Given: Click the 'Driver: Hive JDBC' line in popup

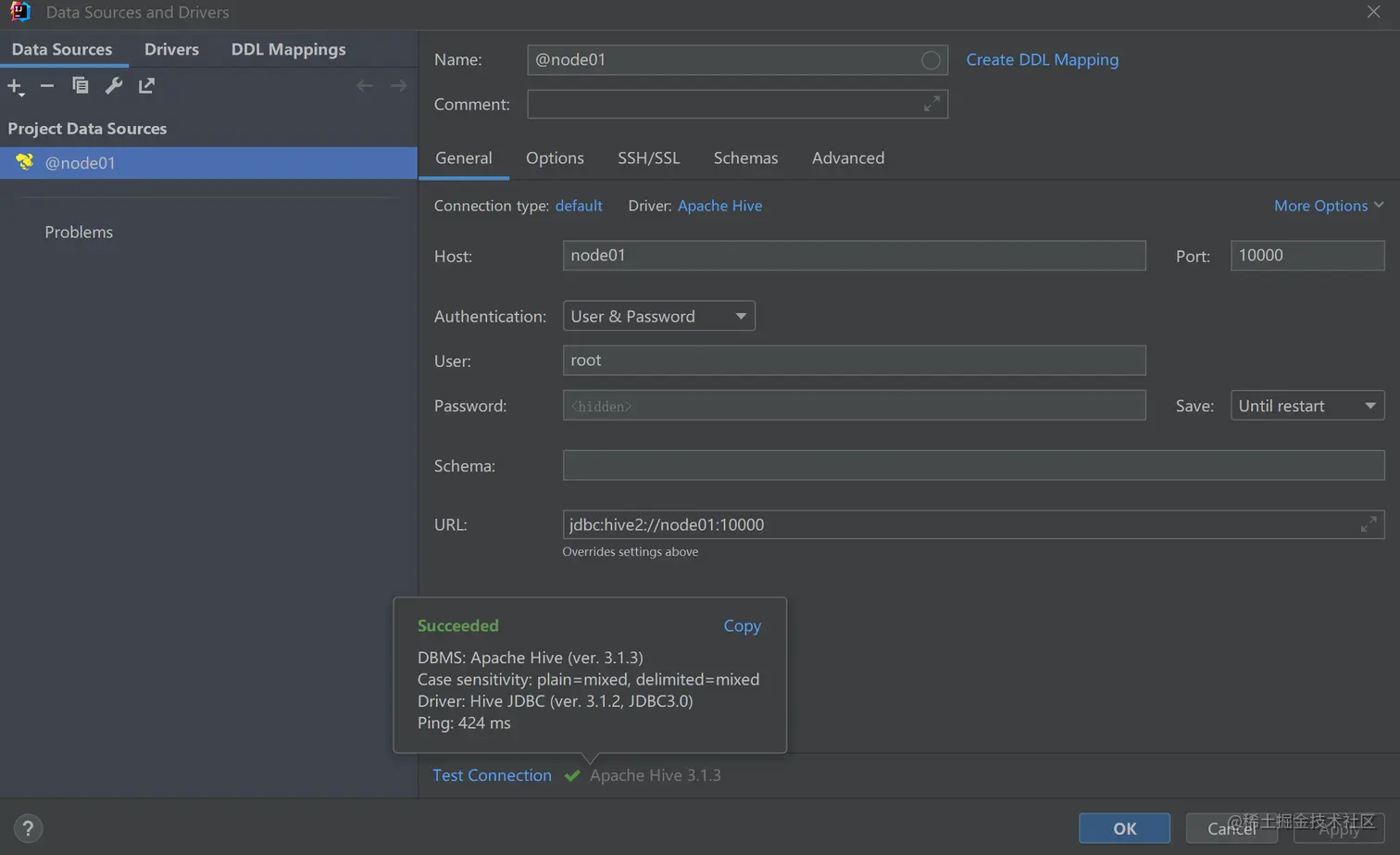Looking at the screenshot, I should [555, 701].
